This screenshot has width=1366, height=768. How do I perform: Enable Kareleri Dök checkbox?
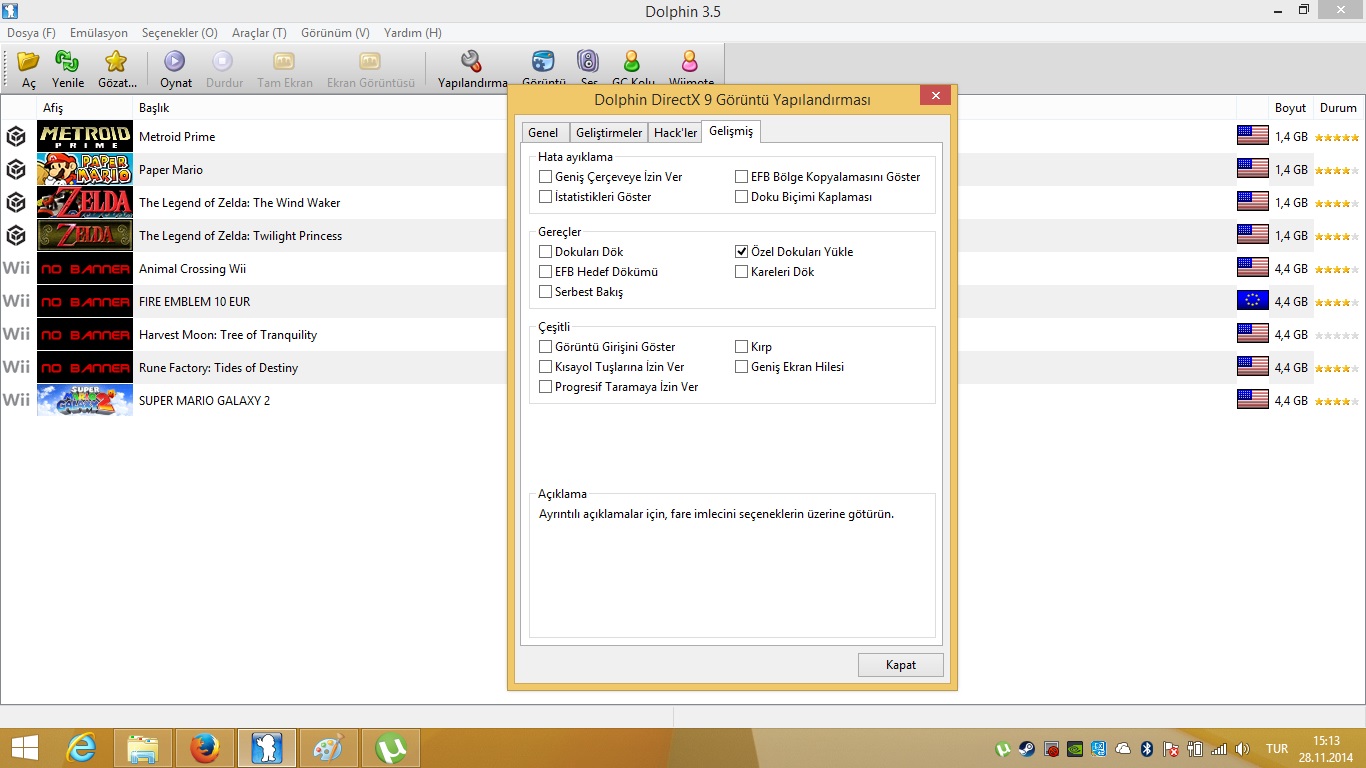click(x=741, y=272)
